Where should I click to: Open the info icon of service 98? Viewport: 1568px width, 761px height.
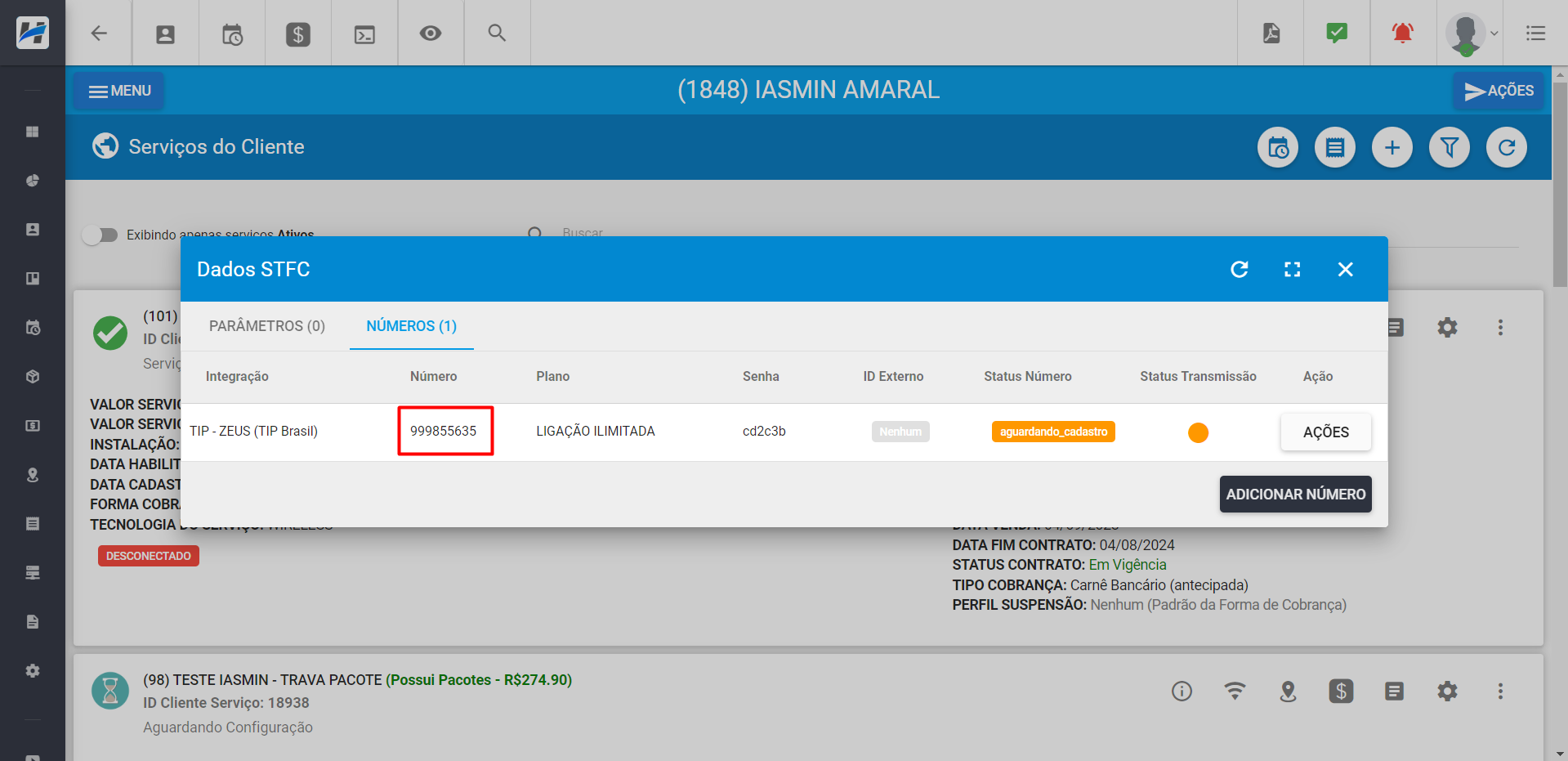(x=1182, y=692)
